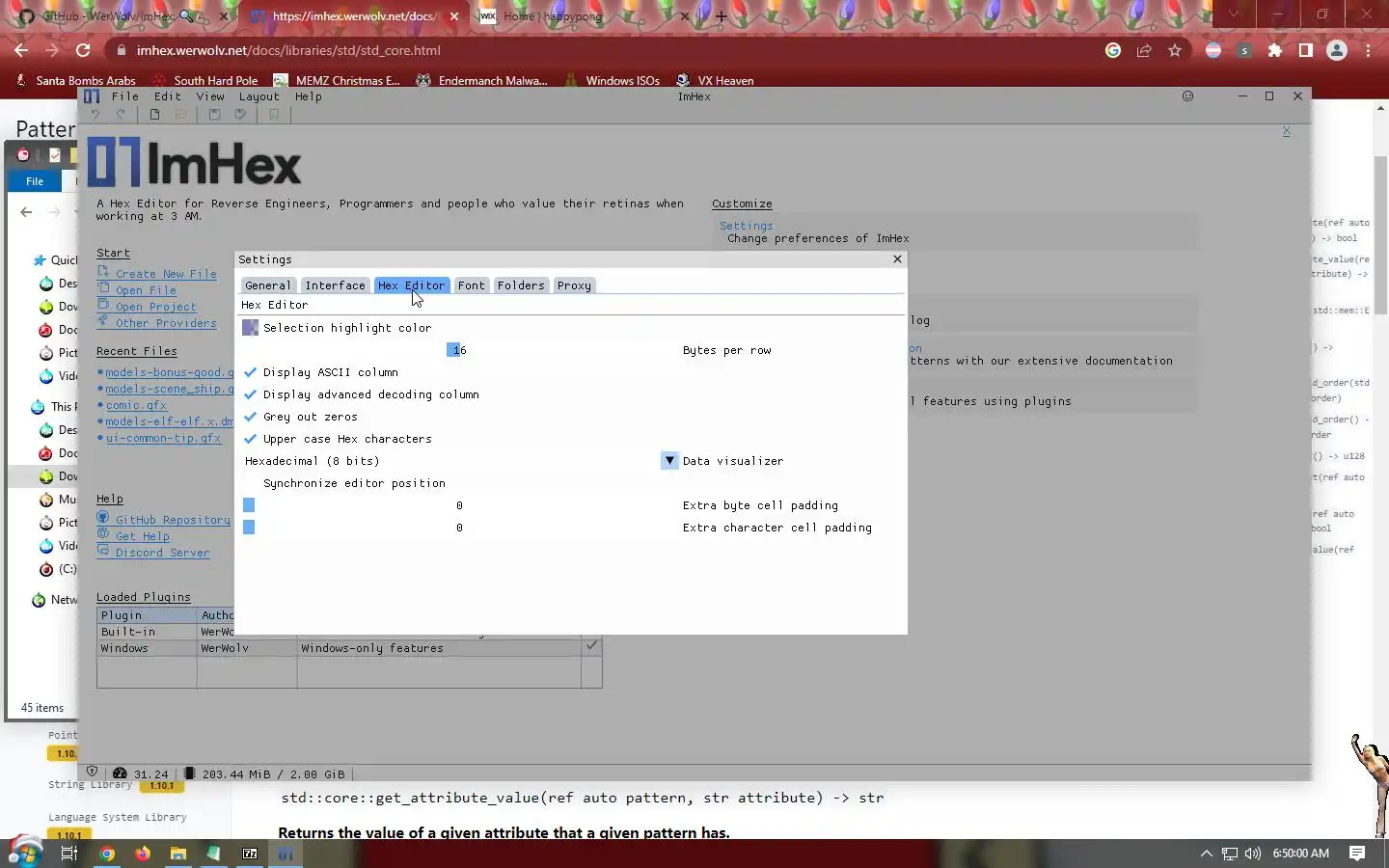
Task: Click the Bytes per row value field
Action: (459, 350)
